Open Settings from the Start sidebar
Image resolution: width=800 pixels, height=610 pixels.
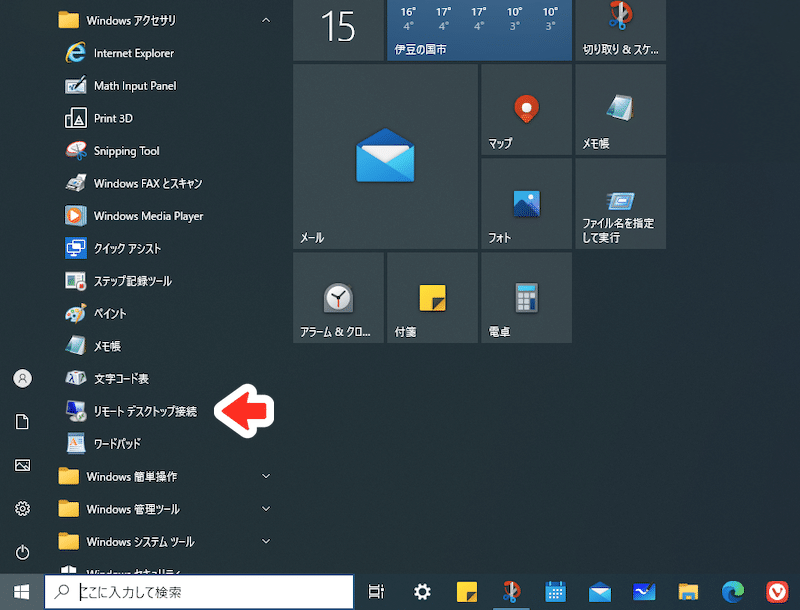point(22,509)
